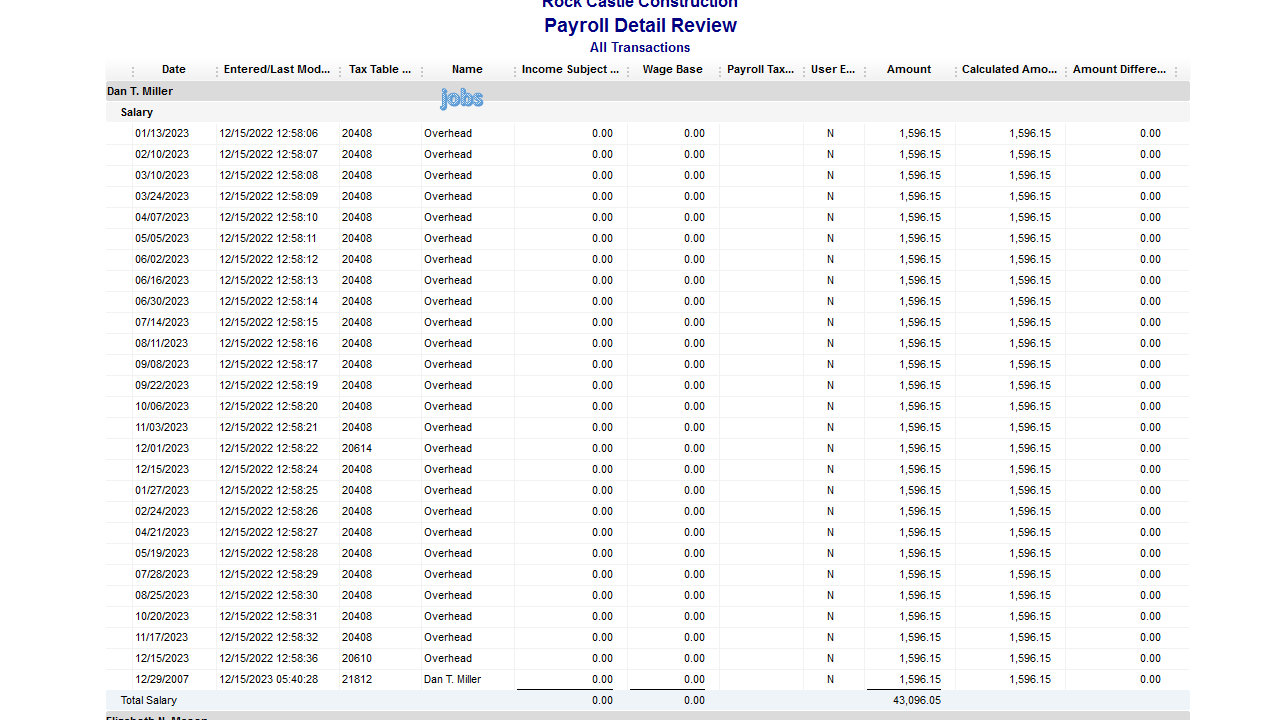Click the Salary subgroup row
Viewport: 1280px width, 720px height.
137,113
